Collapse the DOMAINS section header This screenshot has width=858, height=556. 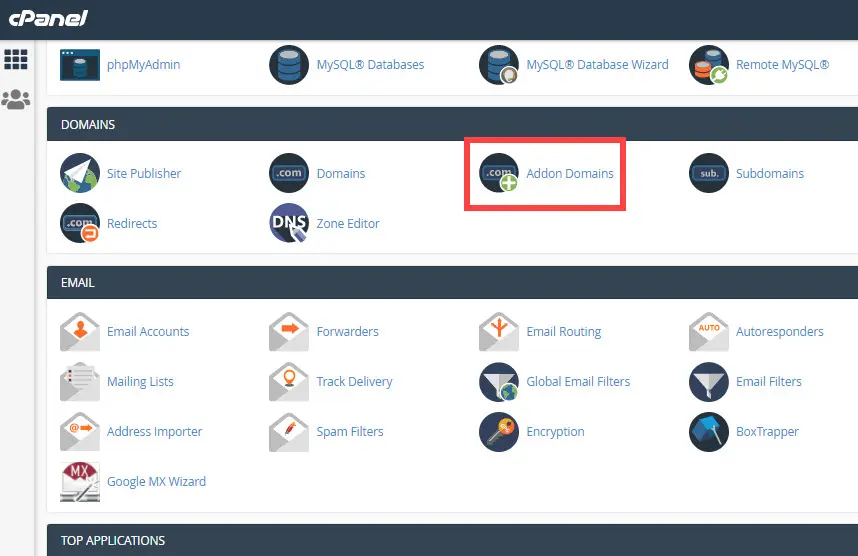click(x=452, y=124)
